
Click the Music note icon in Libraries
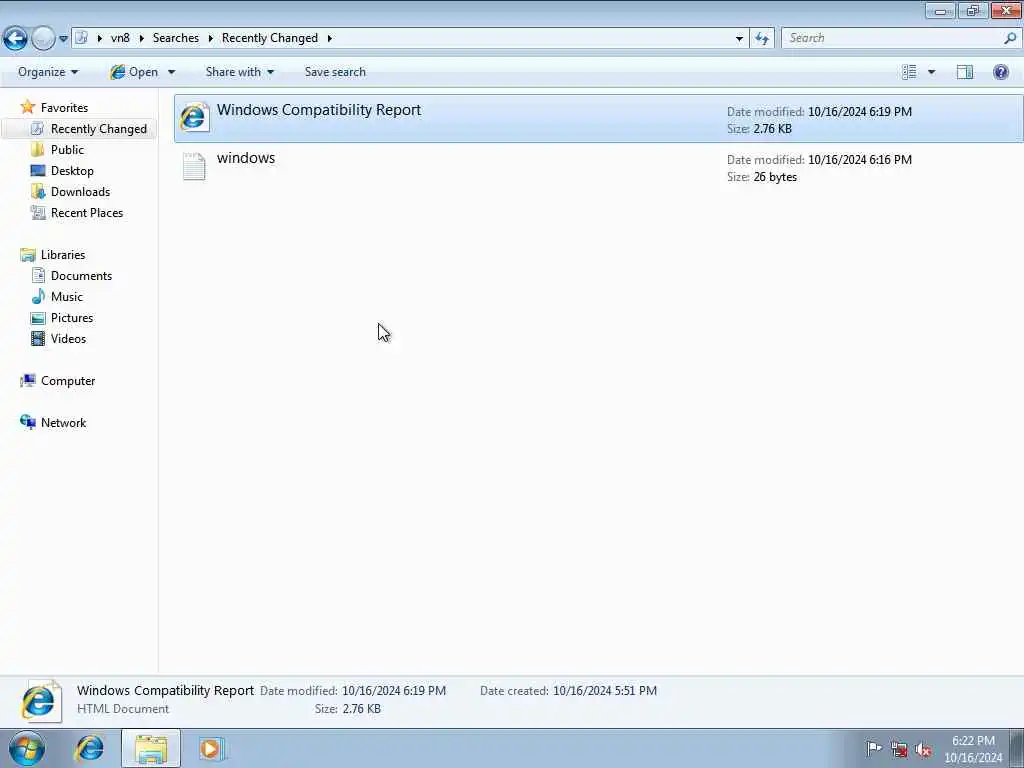click(x=38, y=296)
